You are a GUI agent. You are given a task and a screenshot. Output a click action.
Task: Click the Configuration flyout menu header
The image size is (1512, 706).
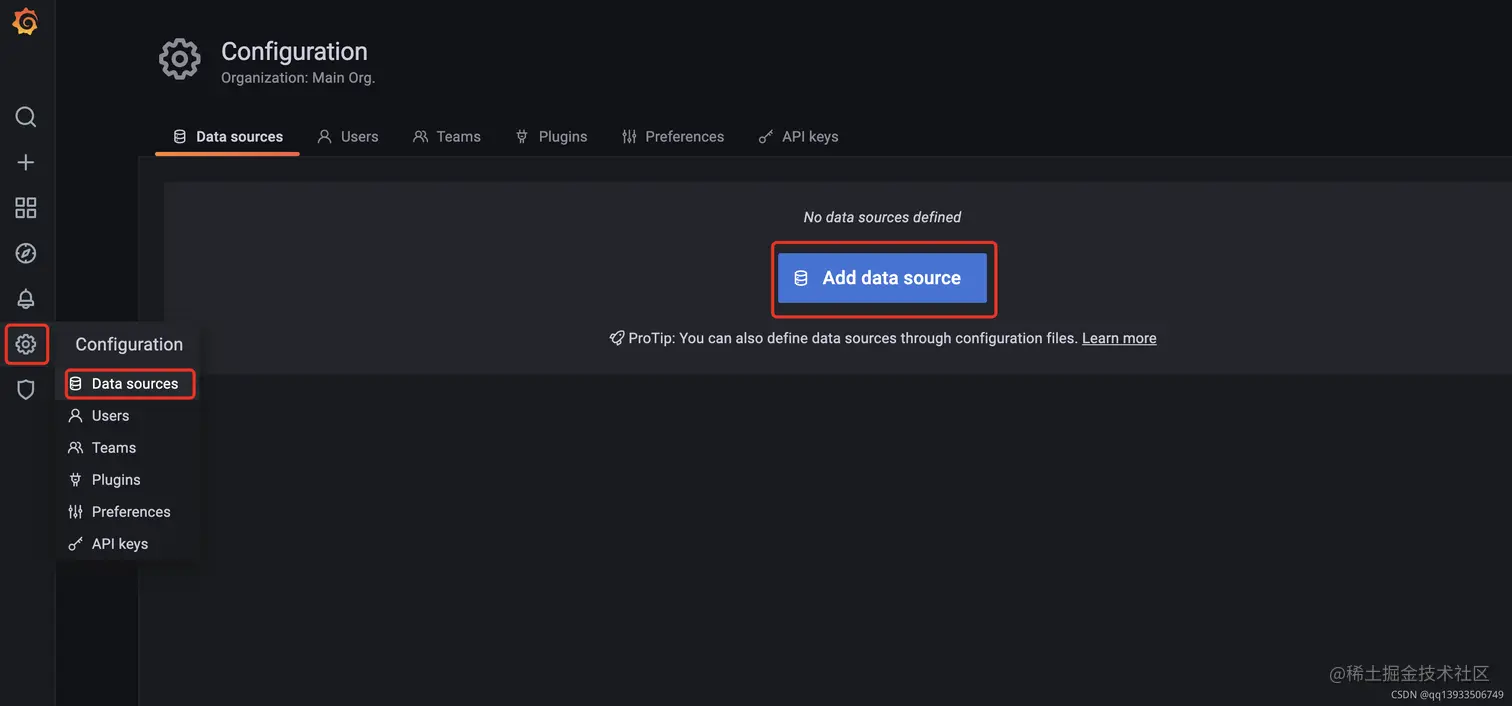tap(129, 344)
